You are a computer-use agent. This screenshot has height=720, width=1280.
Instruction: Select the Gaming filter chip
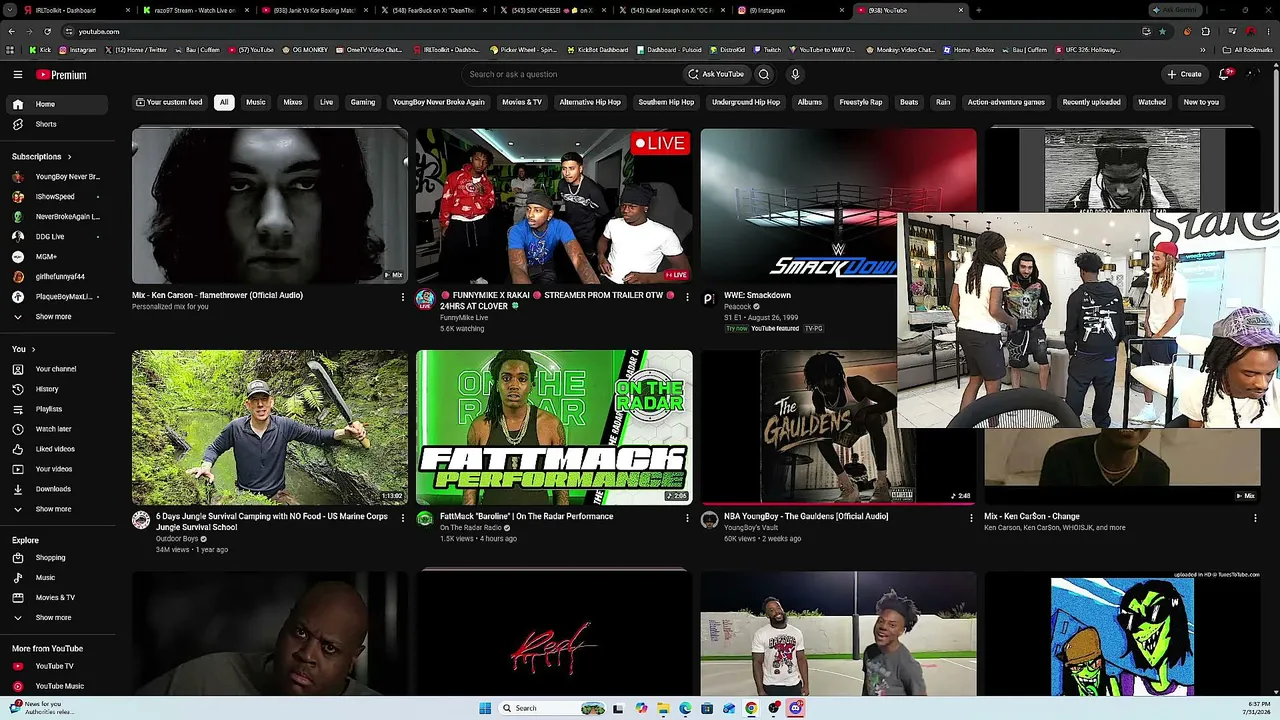tap(363, 102)
